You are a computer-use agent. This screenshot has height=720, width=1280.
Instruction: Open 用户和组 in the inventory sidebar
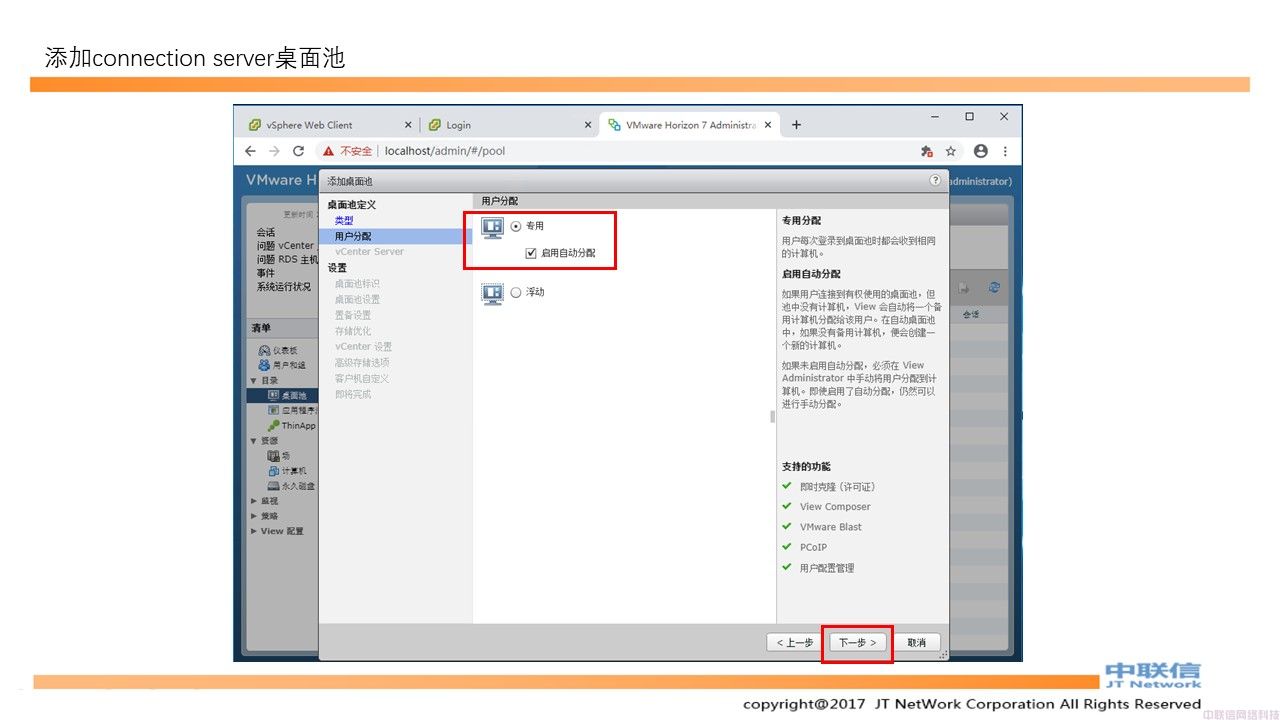click(x=289, y=365)
